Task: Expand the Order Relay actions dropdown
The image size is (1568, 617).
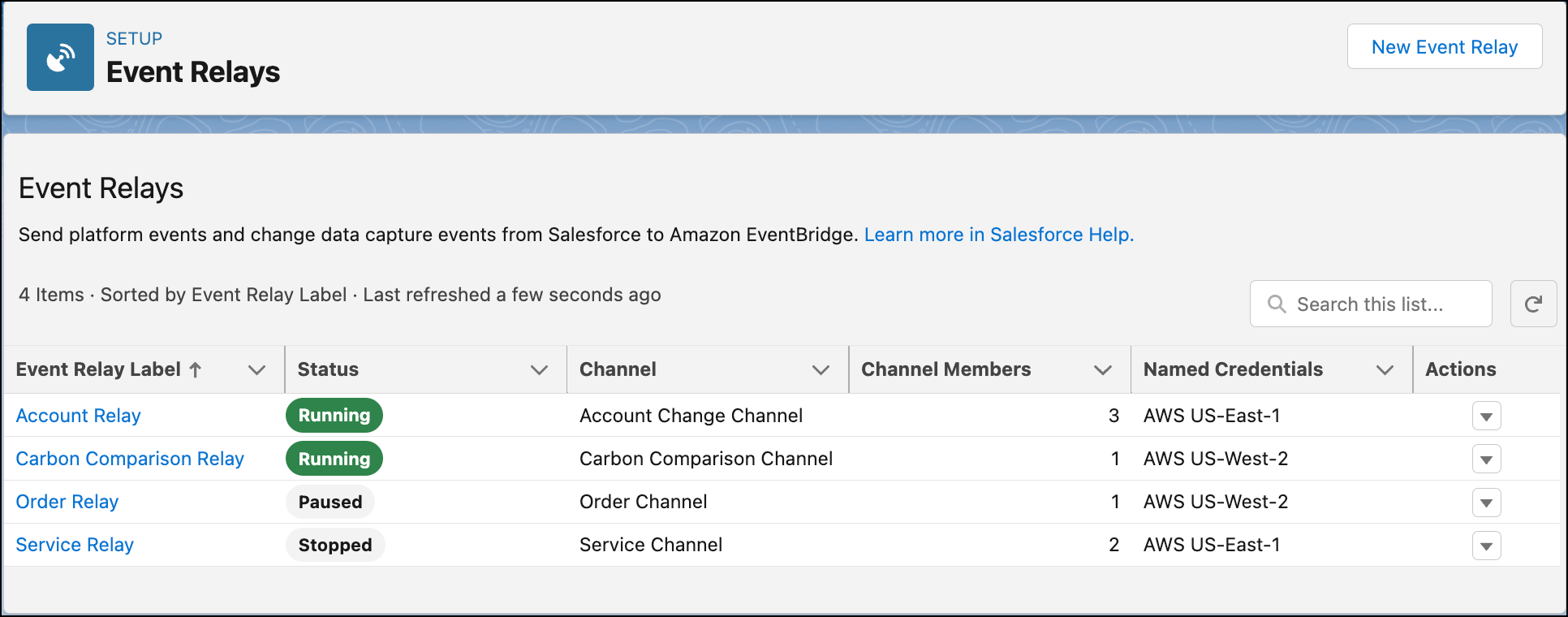Action: [x=1486, y=503]
